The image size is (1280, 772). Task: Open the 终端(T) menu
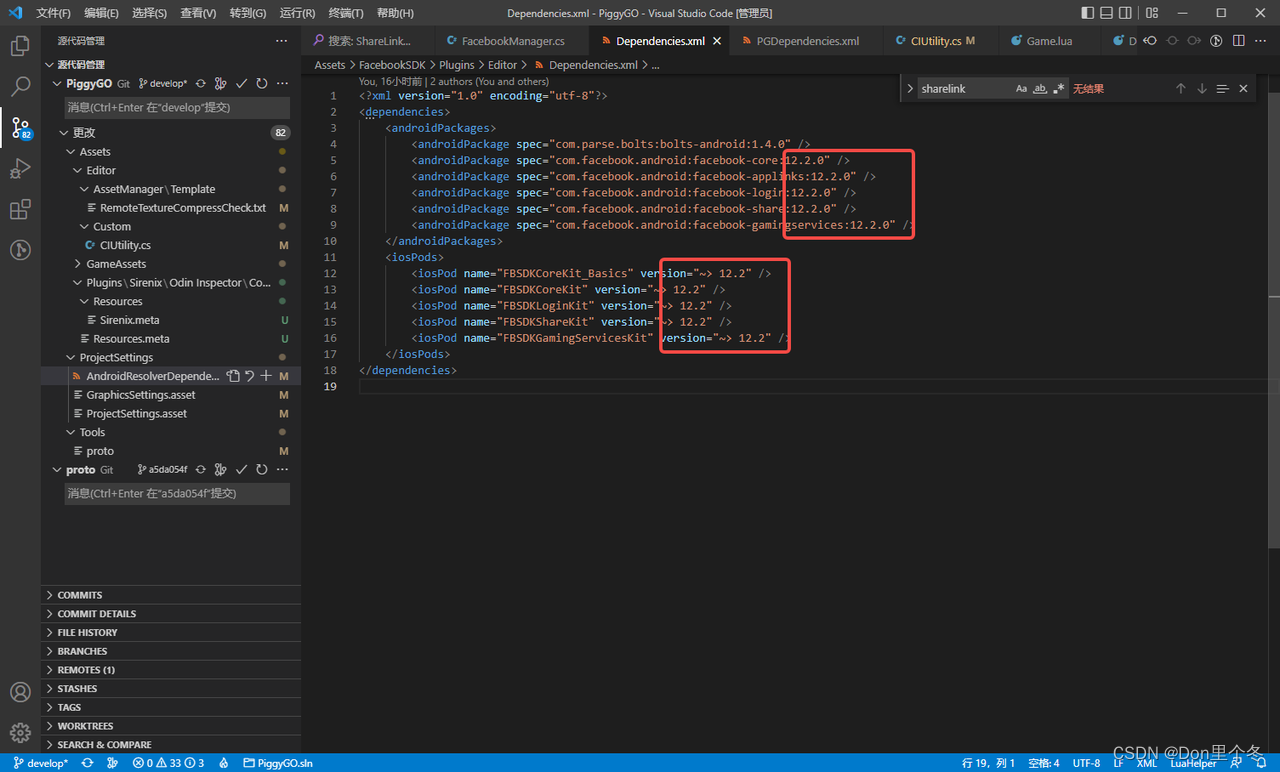pos(346,13)
